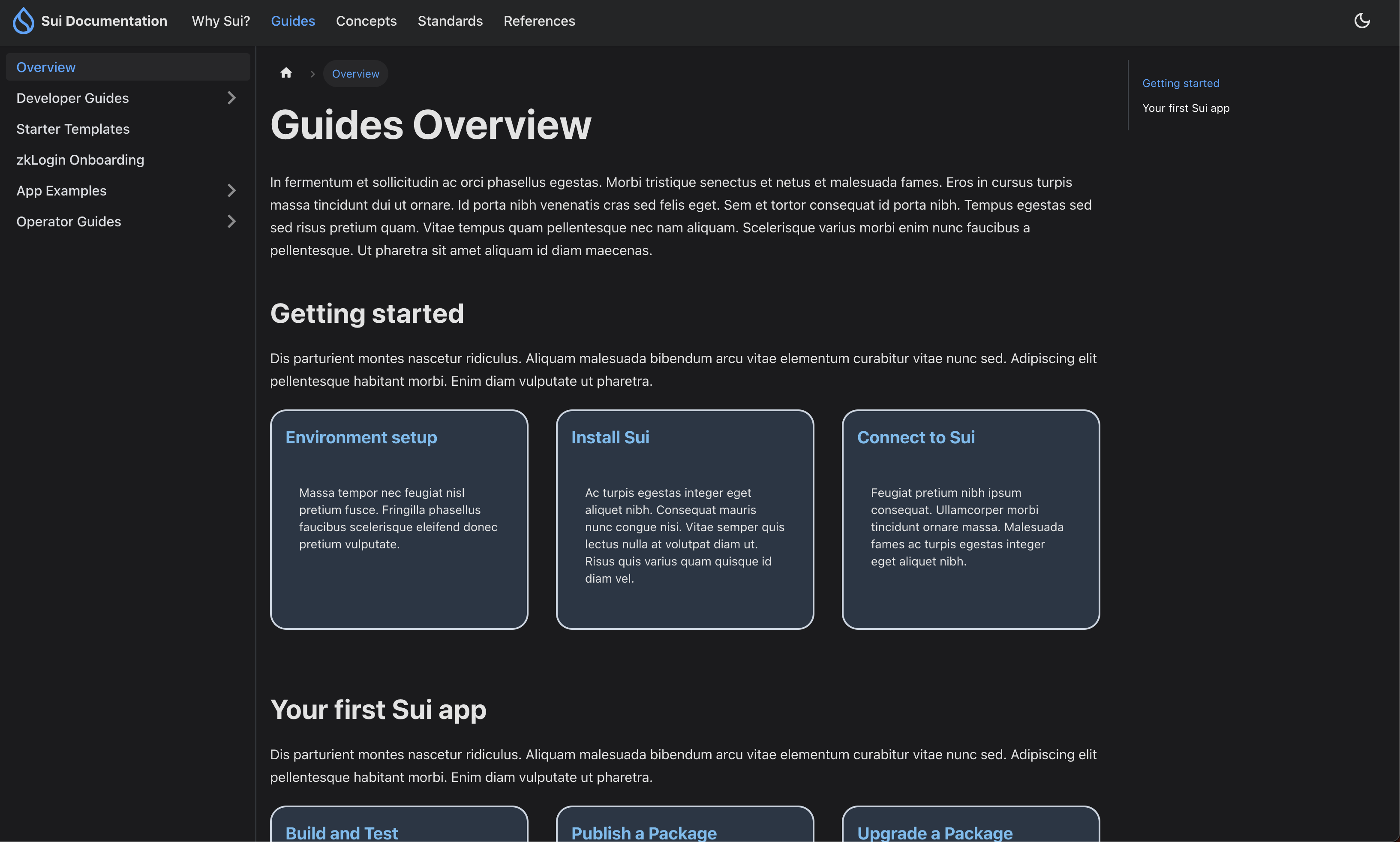Screen dimensions: 1400x842
Task: Expand the Operator Guides chevron
Action: tap(231, 221)
